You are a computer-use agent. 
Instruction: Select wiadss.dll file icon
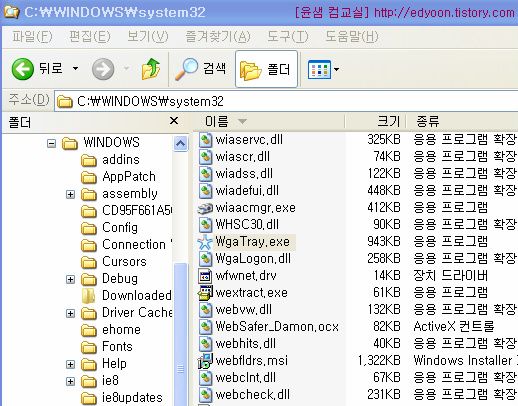pos(205,174)
